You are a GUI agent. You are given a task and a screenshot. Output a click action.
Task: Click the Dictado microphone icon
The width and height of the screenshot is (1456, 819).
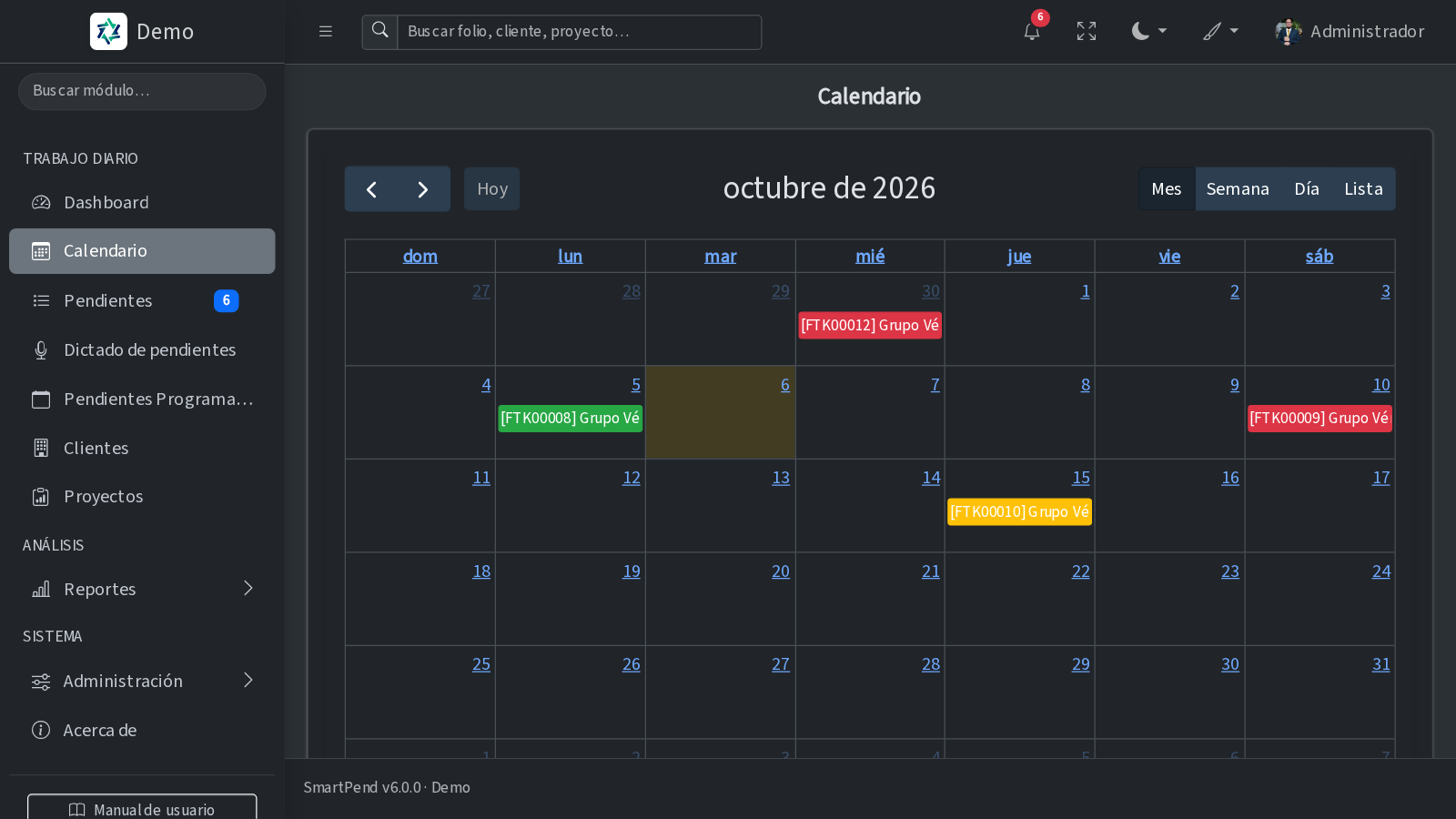click(41, 349)
